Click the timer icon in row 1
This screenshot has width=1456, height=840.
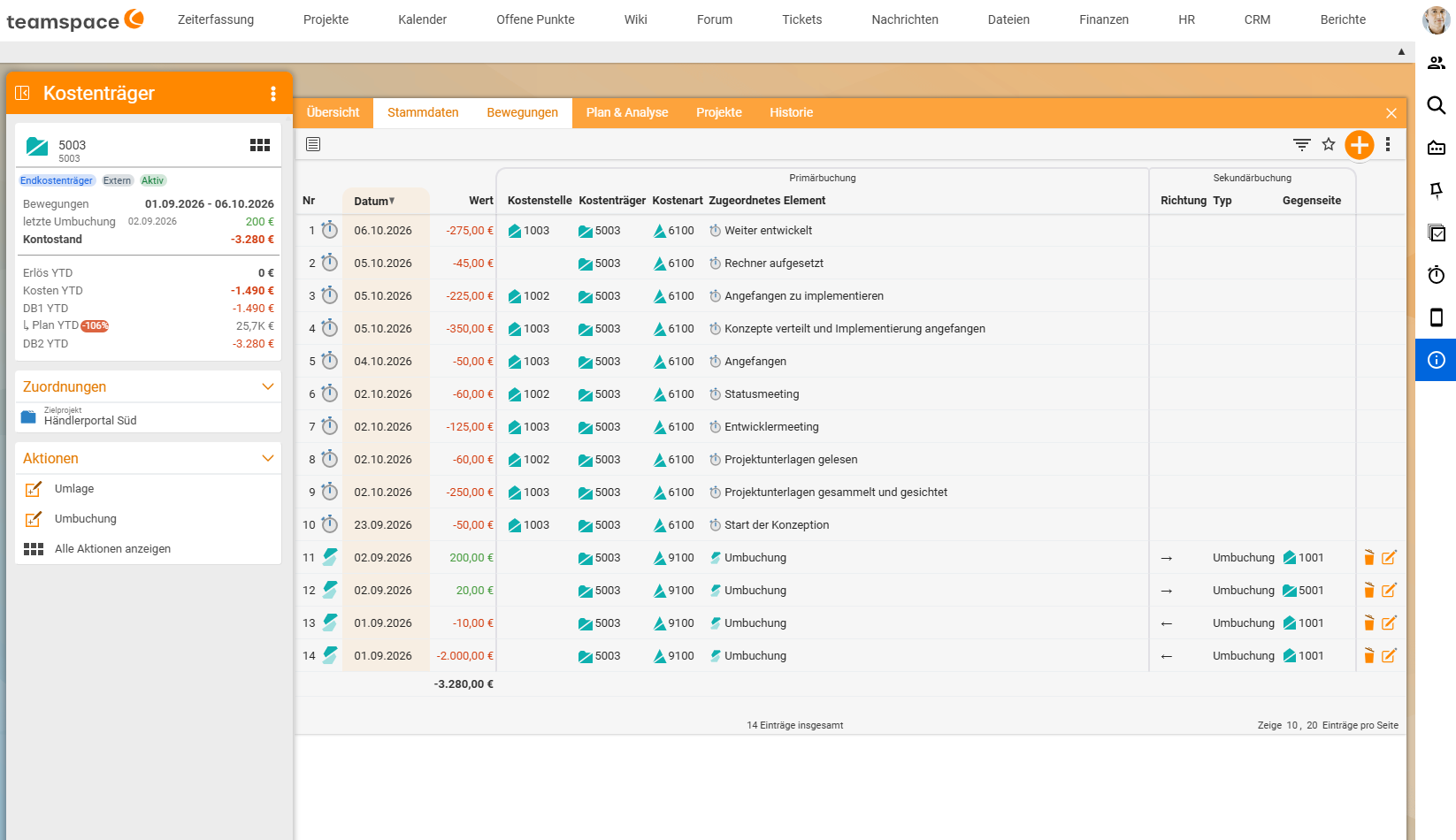(329, 230)
